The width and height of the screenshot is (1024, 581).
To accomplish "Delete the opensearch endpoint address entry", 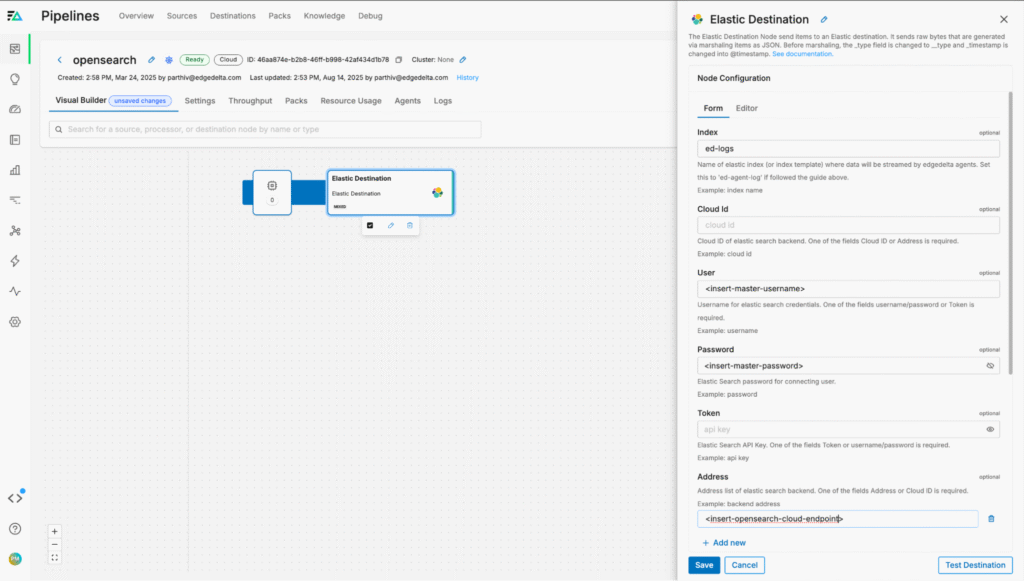I will (991, 519).
